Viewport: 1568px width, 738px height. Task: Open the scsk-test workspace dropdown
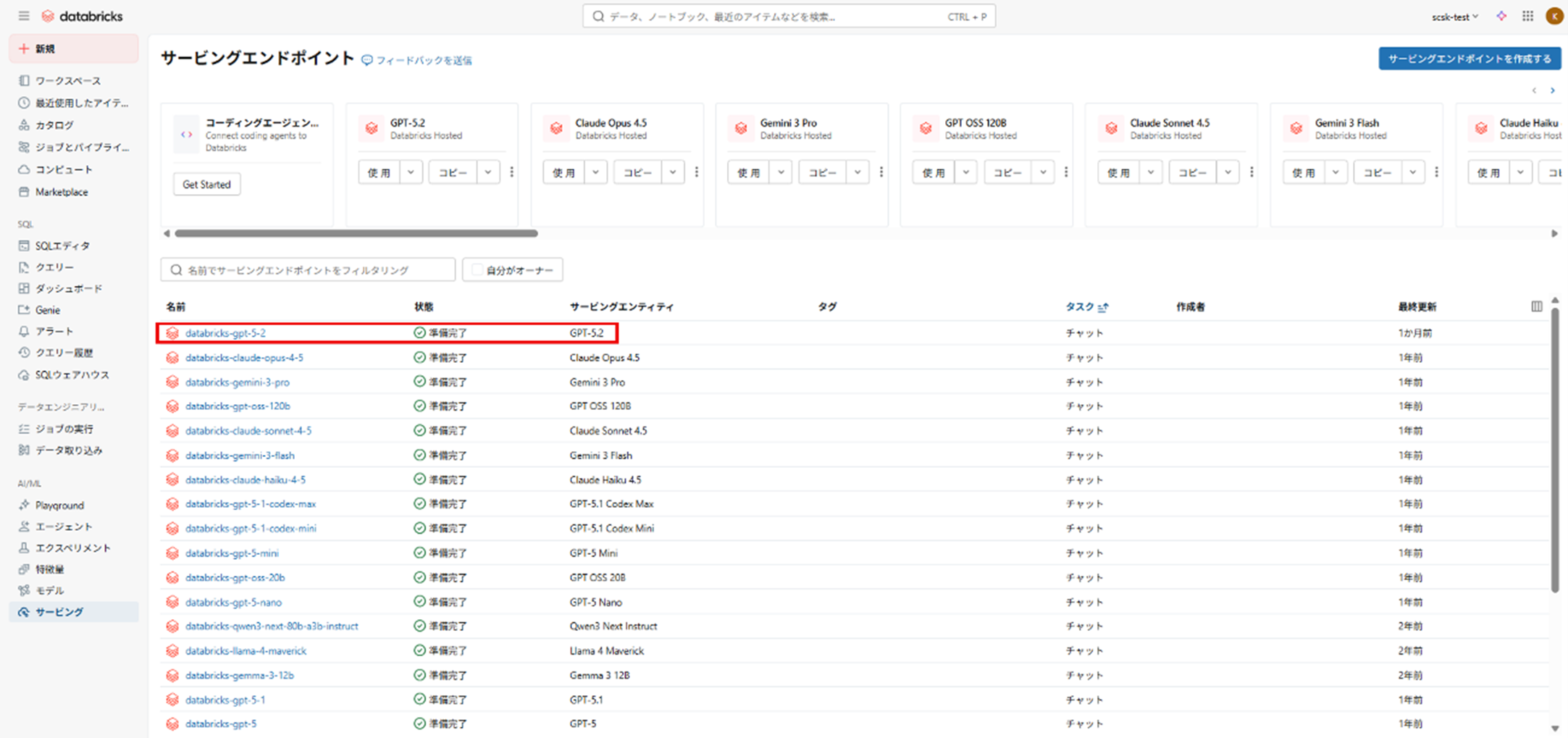pos(1454,17)
